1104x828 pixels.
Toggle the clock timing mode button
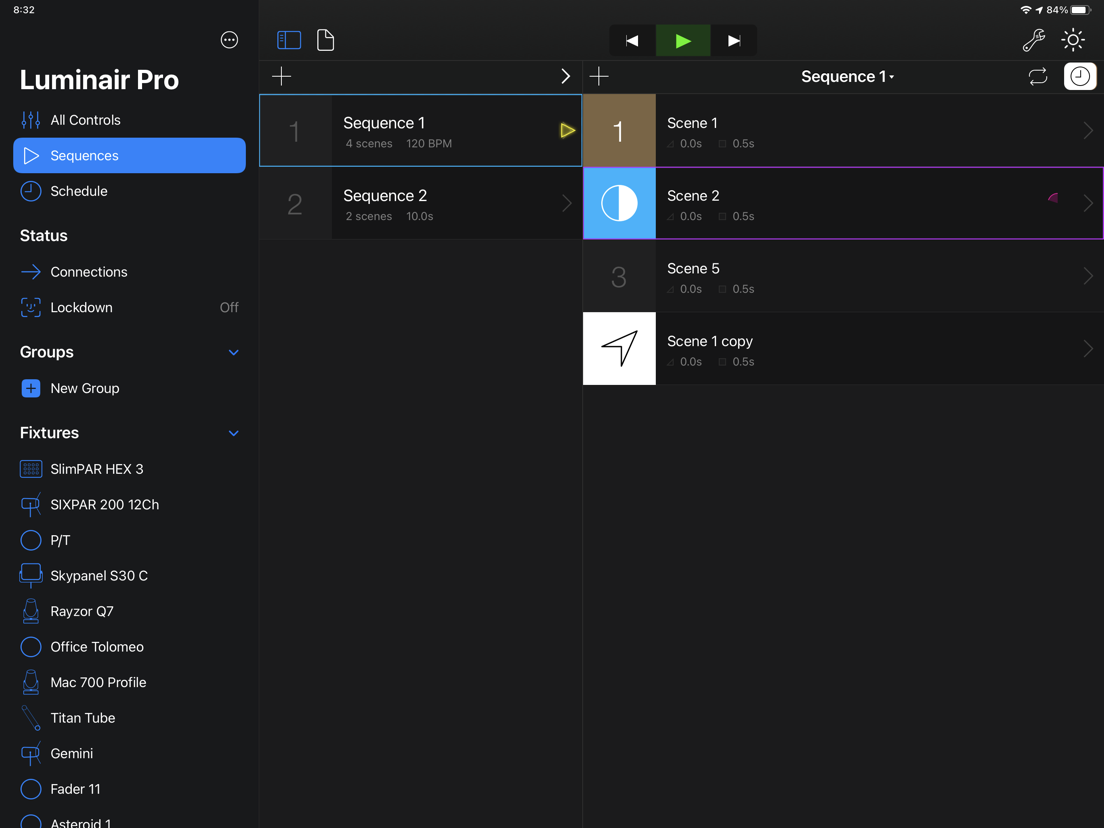[1080, 76]
